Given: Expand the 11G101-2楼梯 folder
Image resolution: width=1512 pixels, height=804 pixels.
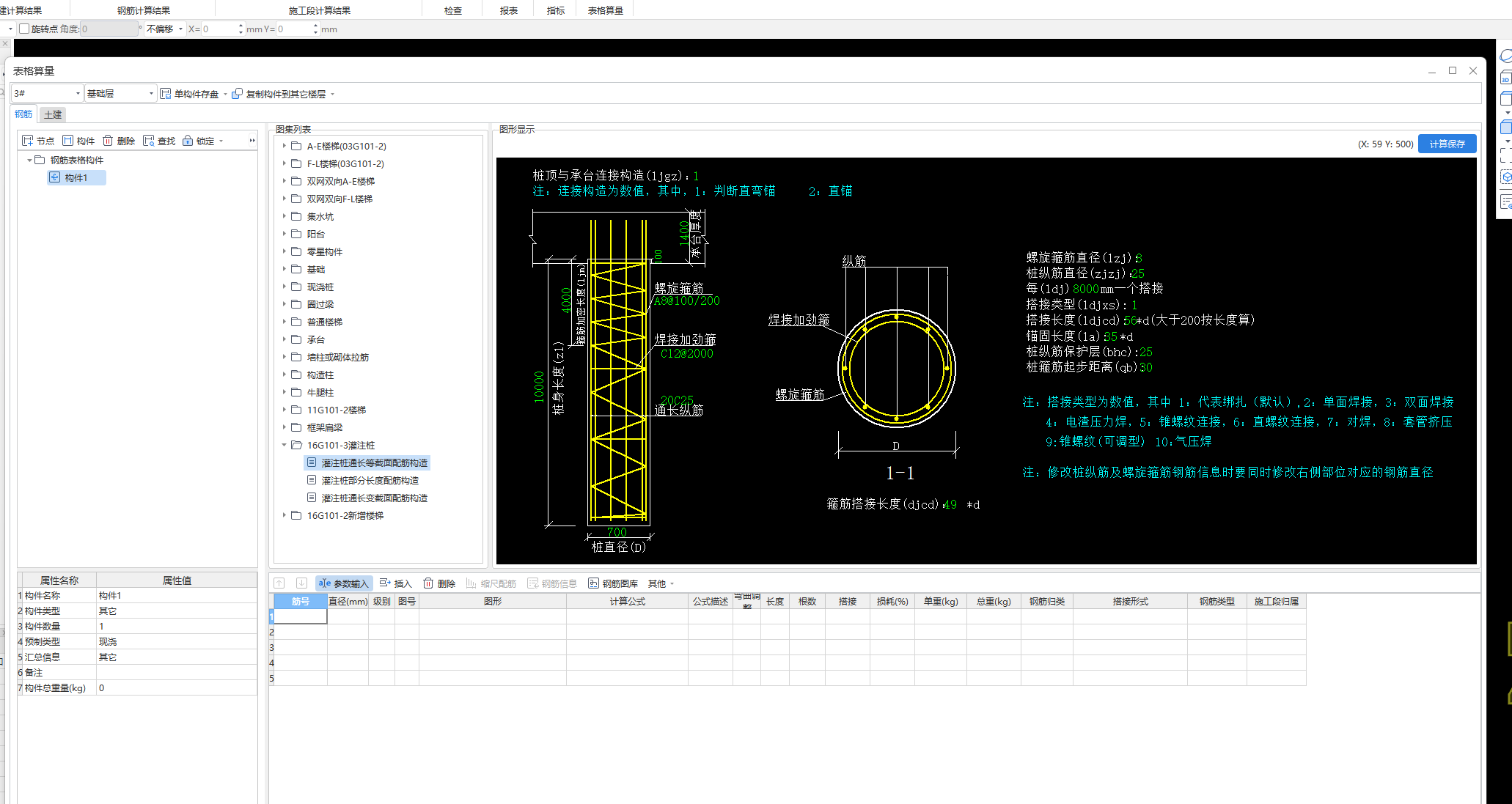Looking at the screenshot, I should pos(285,410).
